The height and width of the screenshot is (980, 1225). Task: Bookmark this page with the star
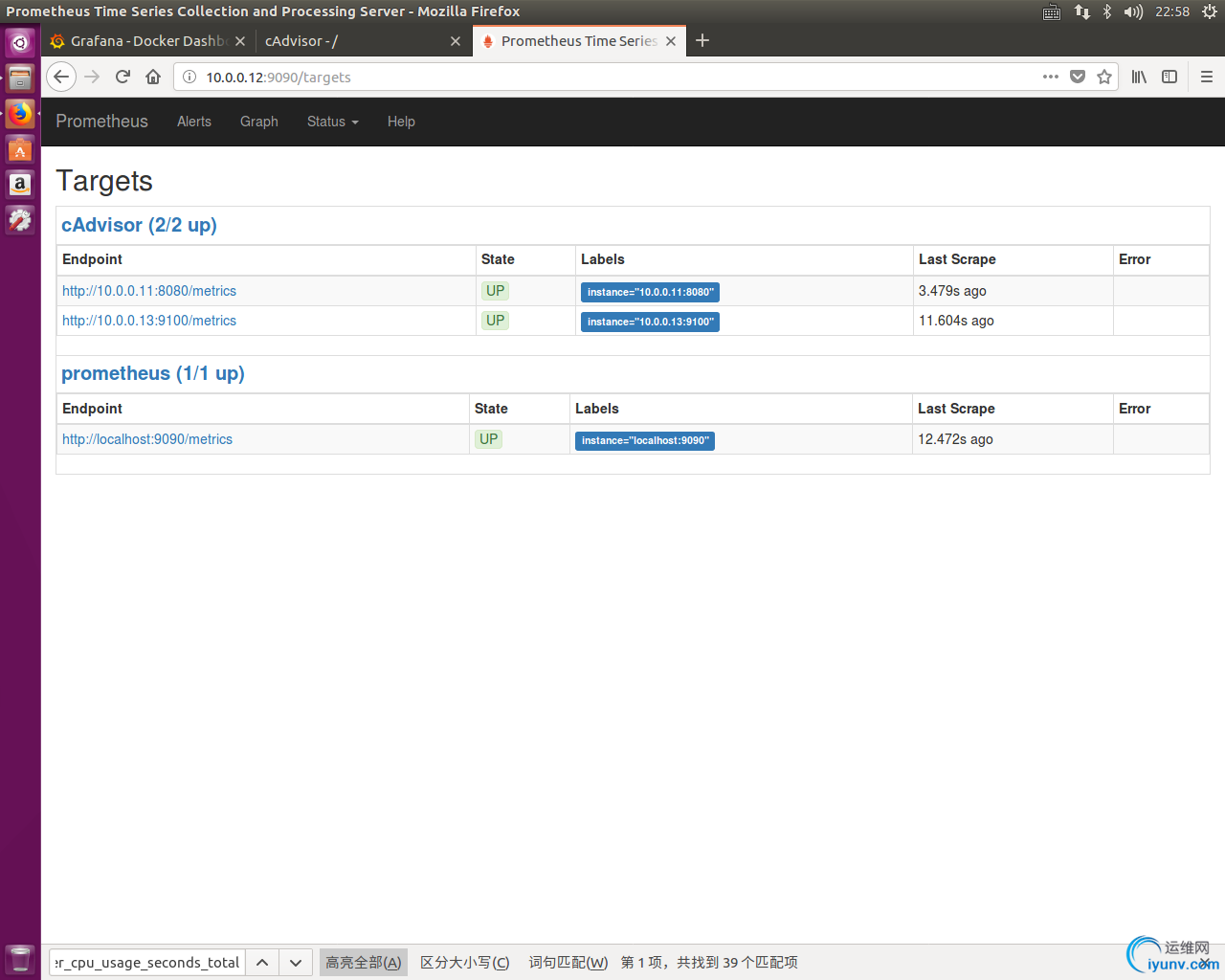1104,77
